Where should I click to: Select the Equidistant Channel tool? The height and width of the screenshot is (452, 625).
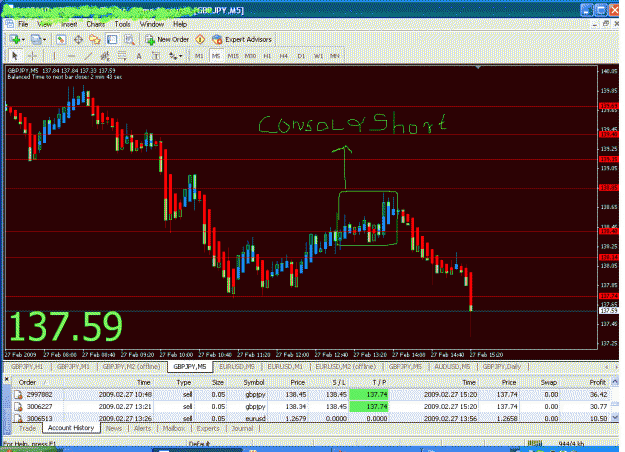[x=105, y=56]
